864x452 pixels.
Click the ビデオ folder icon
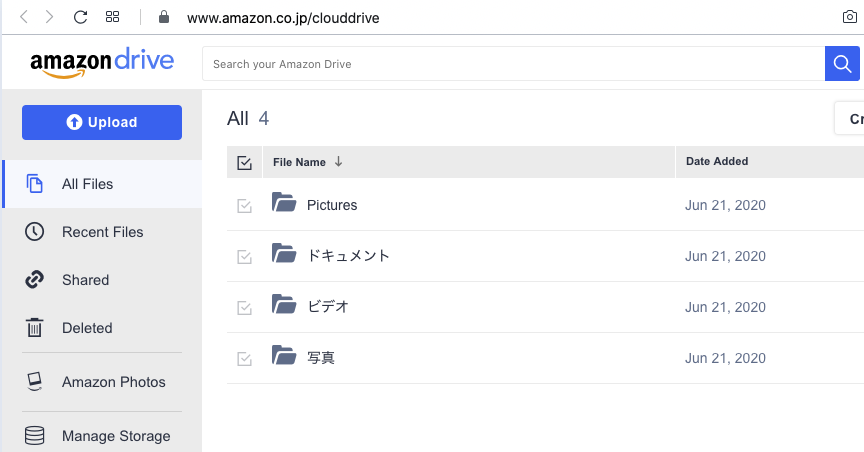tap(284, 306)
